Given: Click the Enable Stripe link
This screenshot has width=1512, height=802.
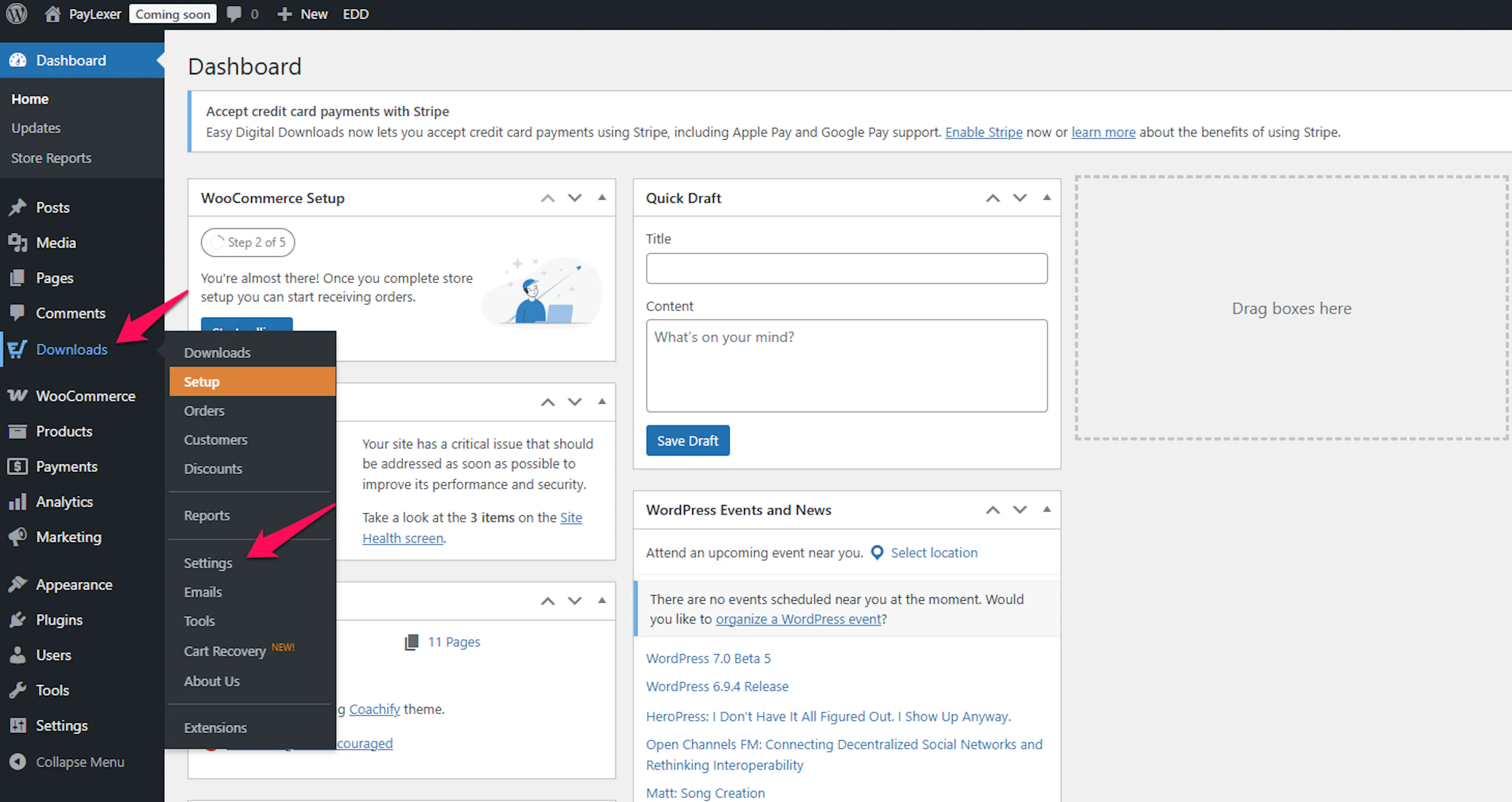Looking at the screenshot, I should [983, 132].
